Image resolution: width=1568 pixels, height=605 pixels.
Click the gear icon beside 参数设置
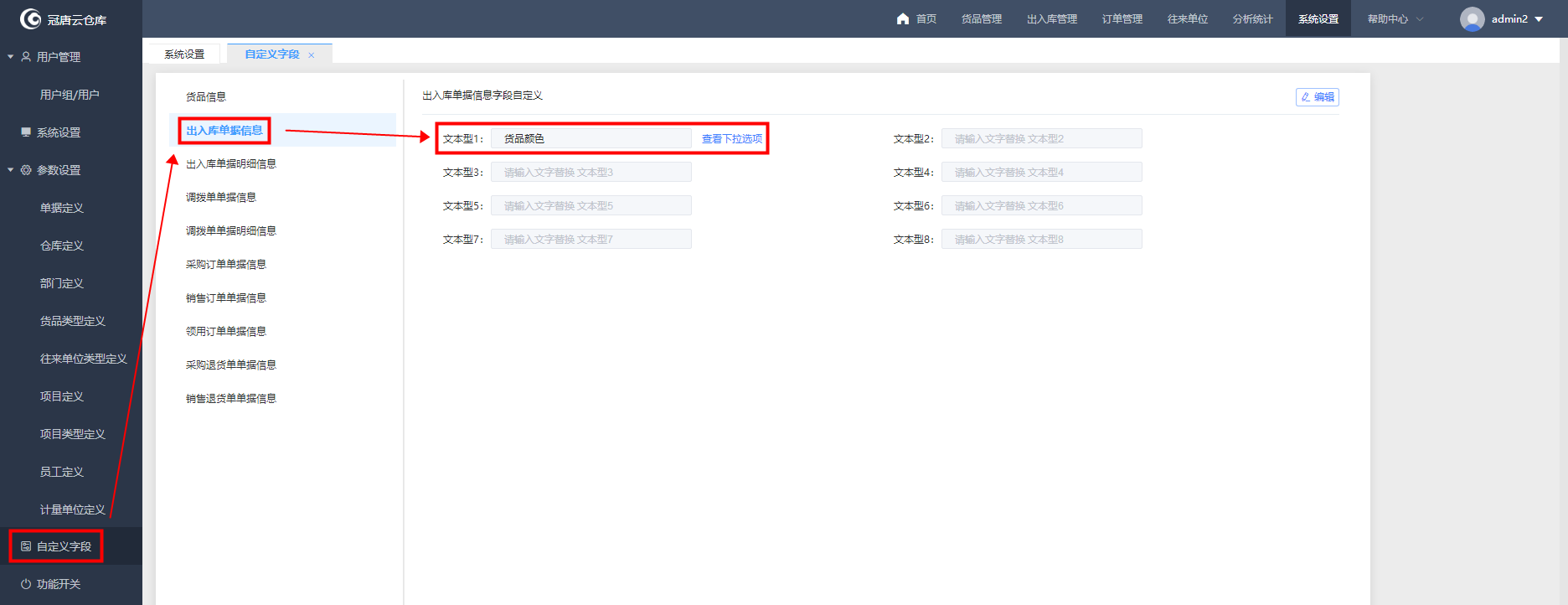tap(26, 170)
